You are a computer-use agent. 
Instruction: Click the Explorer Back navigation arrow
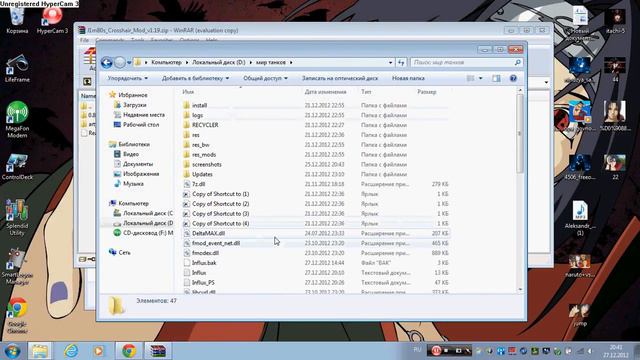[x=107, y=62]
